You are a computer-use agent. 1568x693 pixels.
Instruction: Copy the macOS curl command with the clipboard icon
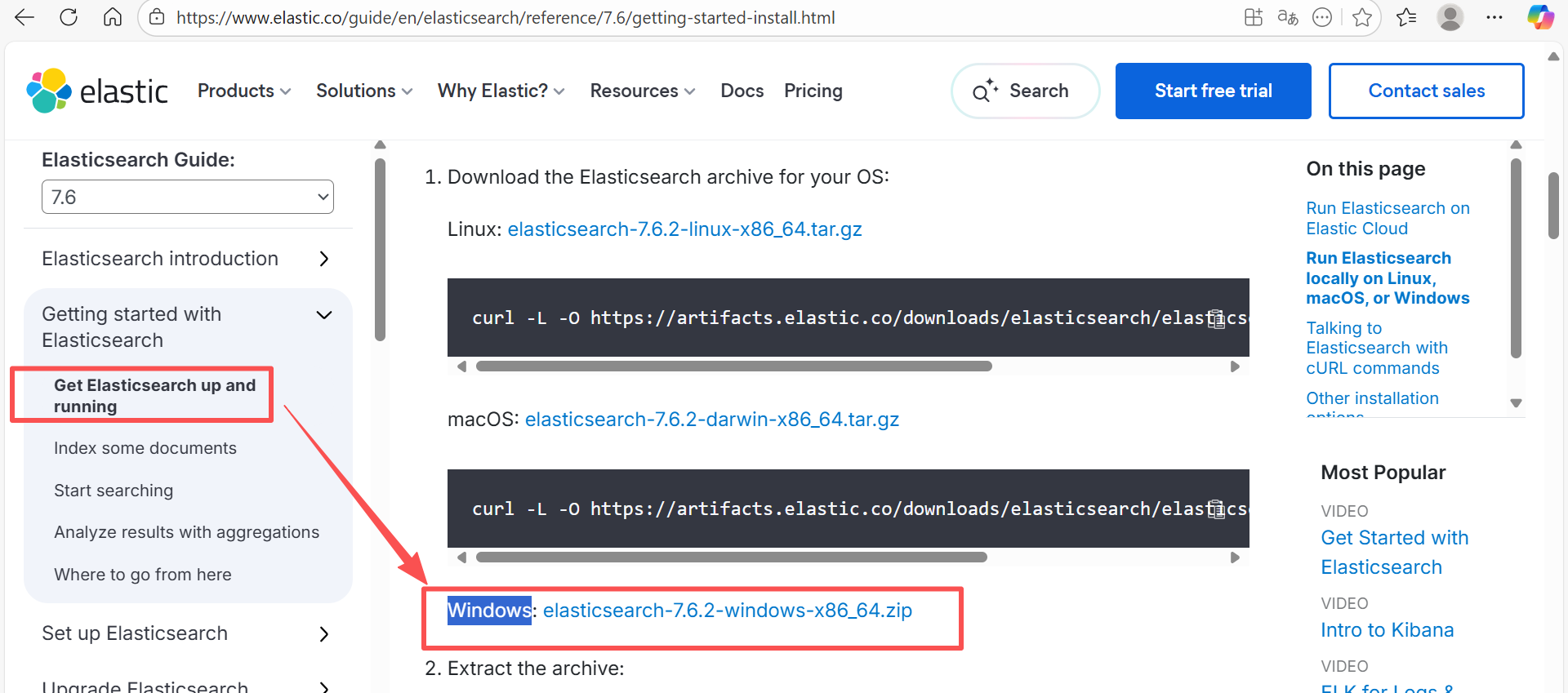1216,509
